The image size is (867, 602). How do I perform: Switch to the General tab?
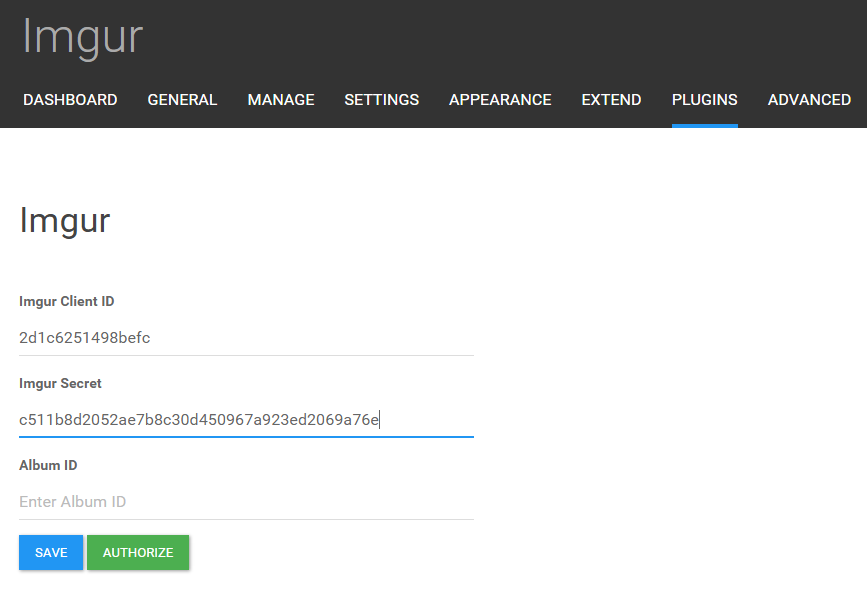[182, 100]
